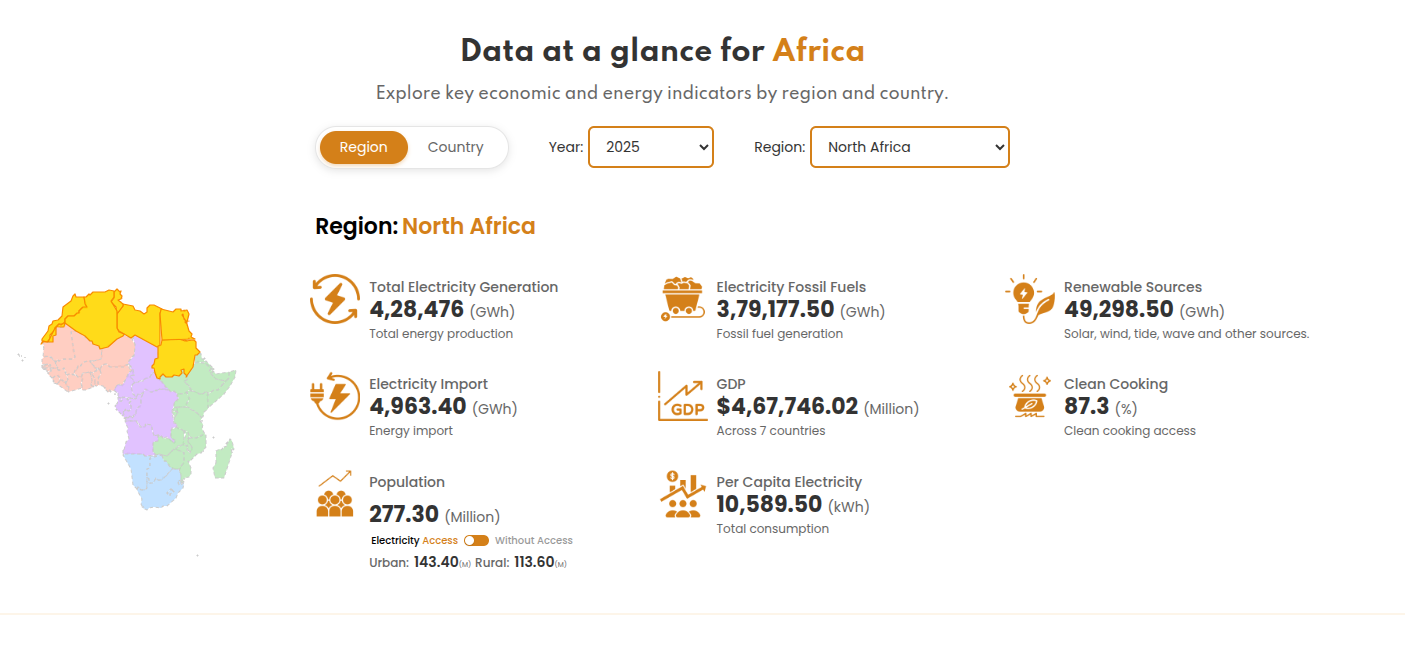The width and height of the screenshot is (1405, 649).
Task: Click the Clean Cooking stove icon
Action: pos(1029,396)
